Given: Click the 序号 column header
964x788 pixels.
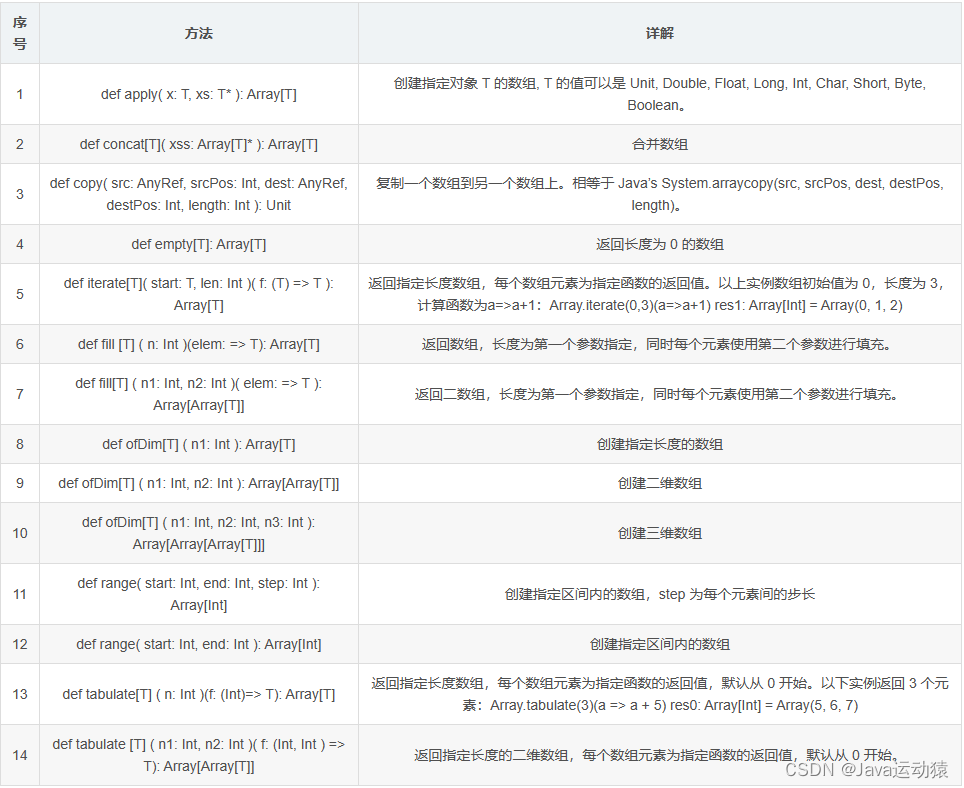Looking at the screenshot, I should coord(19,32).
